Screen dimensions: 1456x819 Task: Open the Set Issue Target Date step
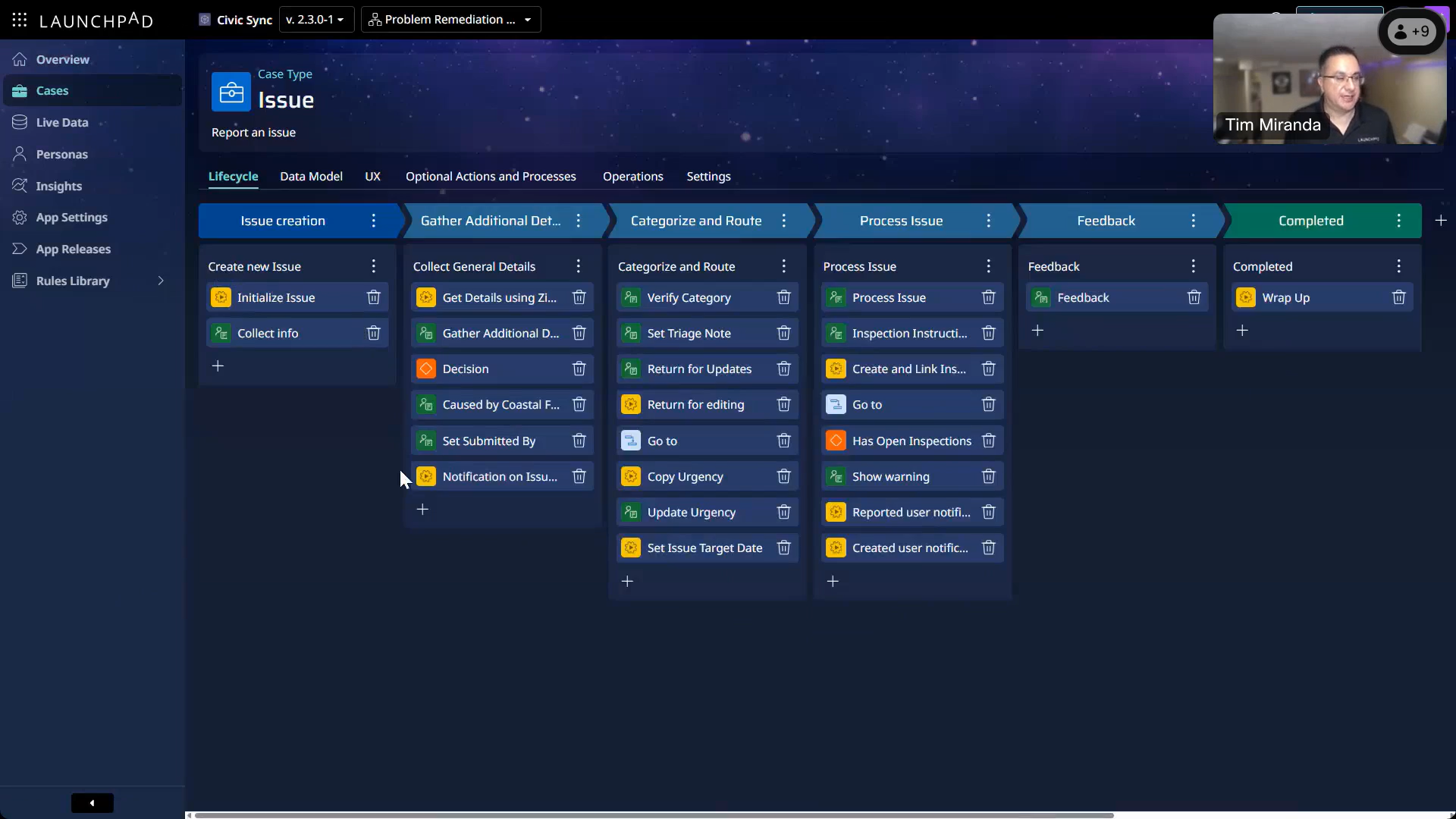704,548
